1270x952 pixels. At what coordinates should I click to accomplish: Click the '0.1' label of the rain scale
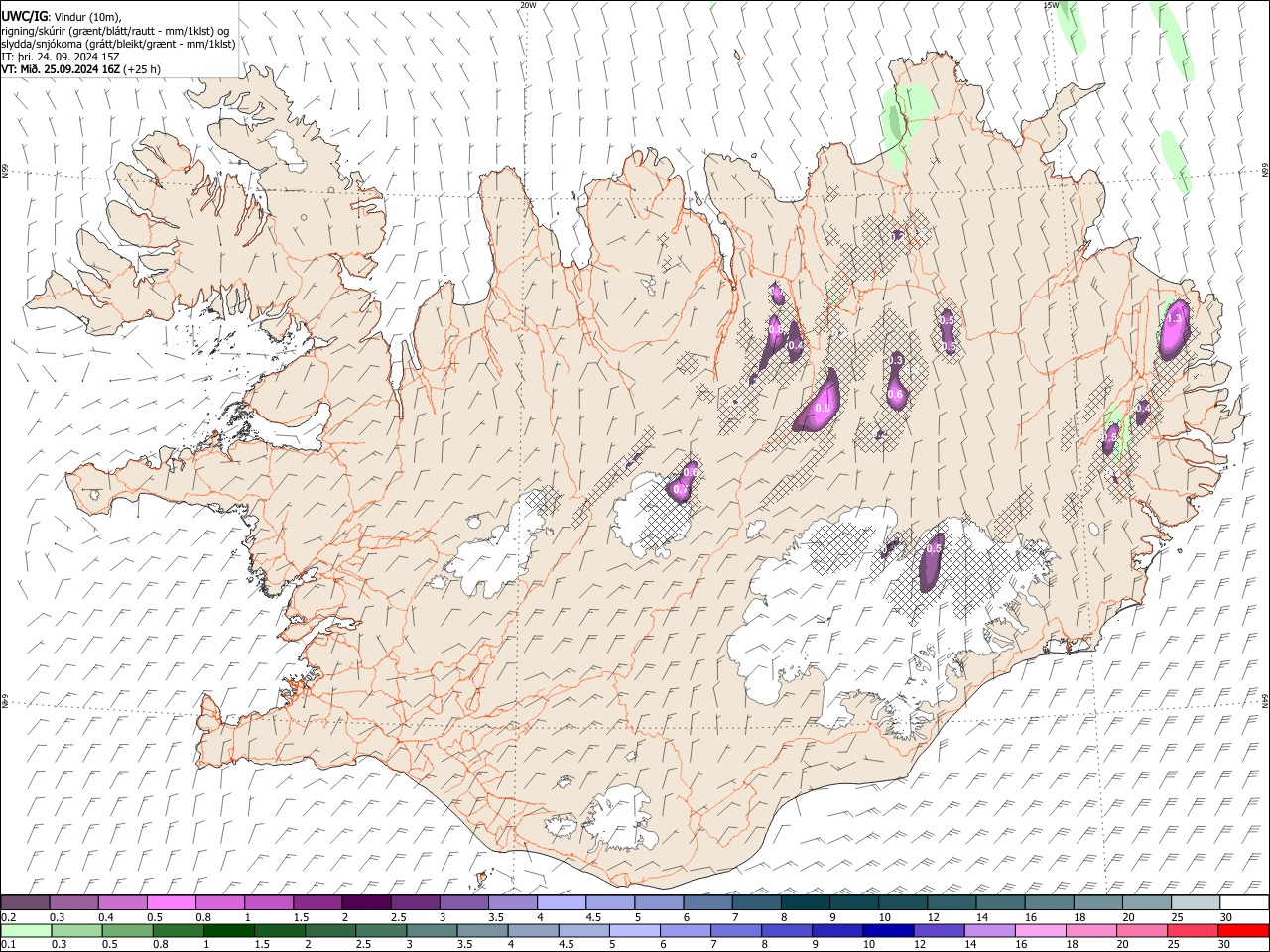point(7,944)
